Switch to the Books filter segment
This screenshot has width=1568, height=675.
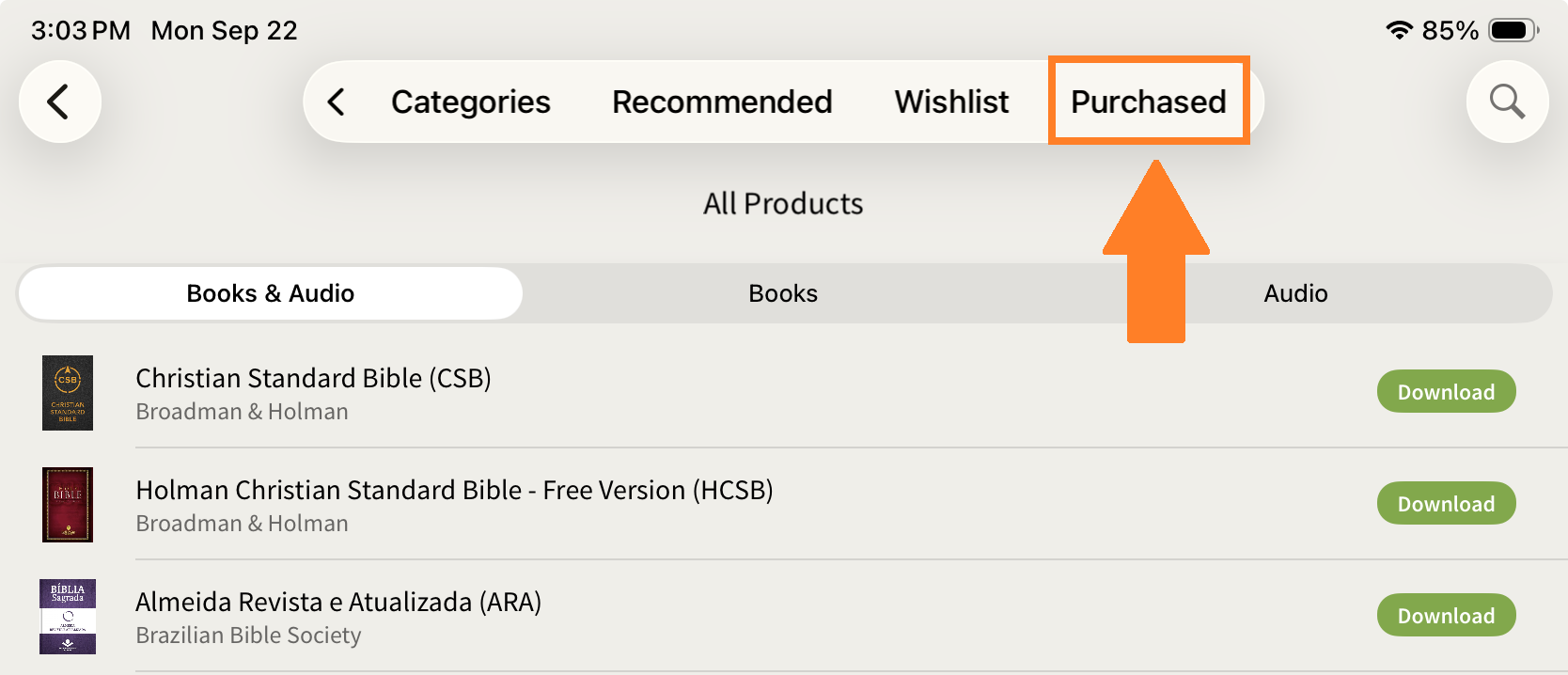pos(783,293)
